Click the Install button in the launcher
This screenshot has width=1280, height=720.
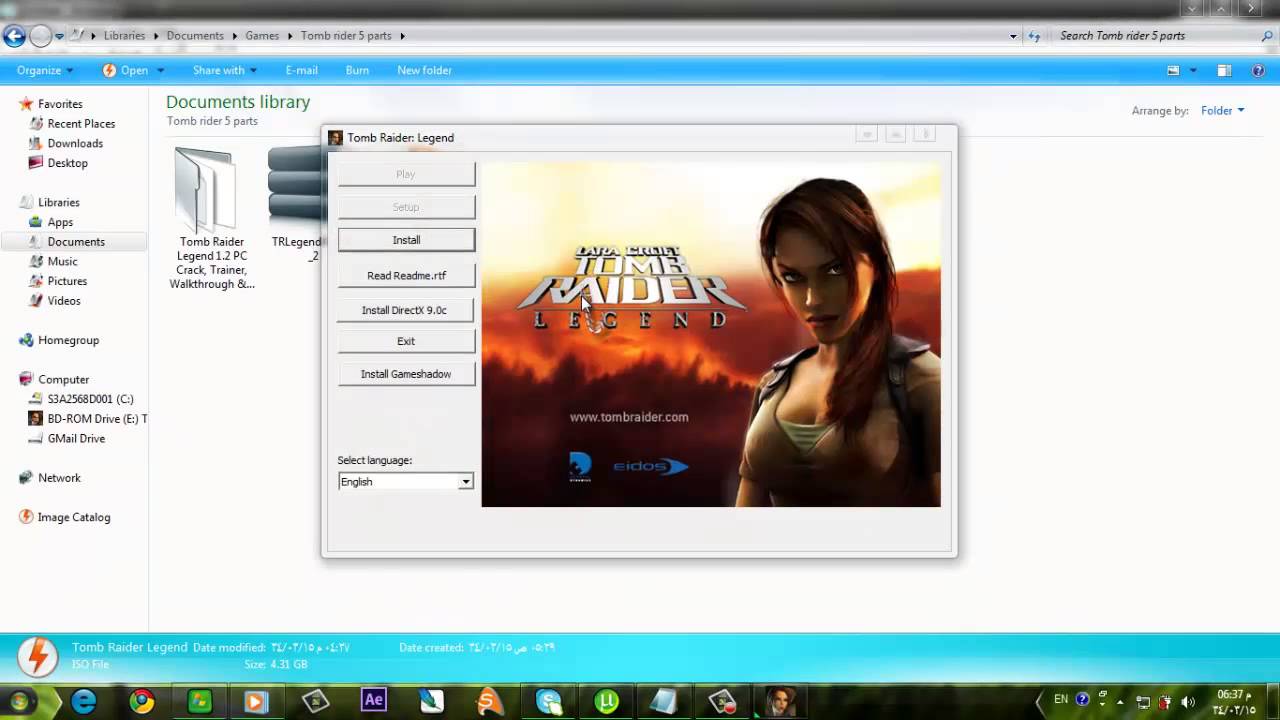(406, 240)
